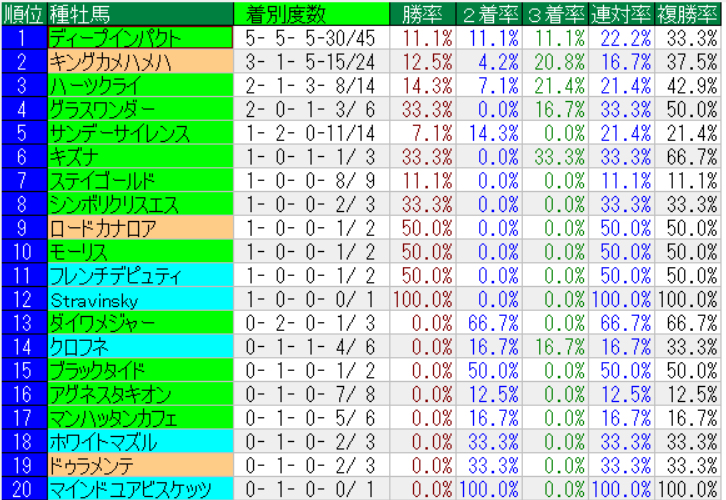The width and height of the screenshot is (726, 500).
Task: Click the 連対率 column header
Action: pyautogui.click(x=621, y=14)
